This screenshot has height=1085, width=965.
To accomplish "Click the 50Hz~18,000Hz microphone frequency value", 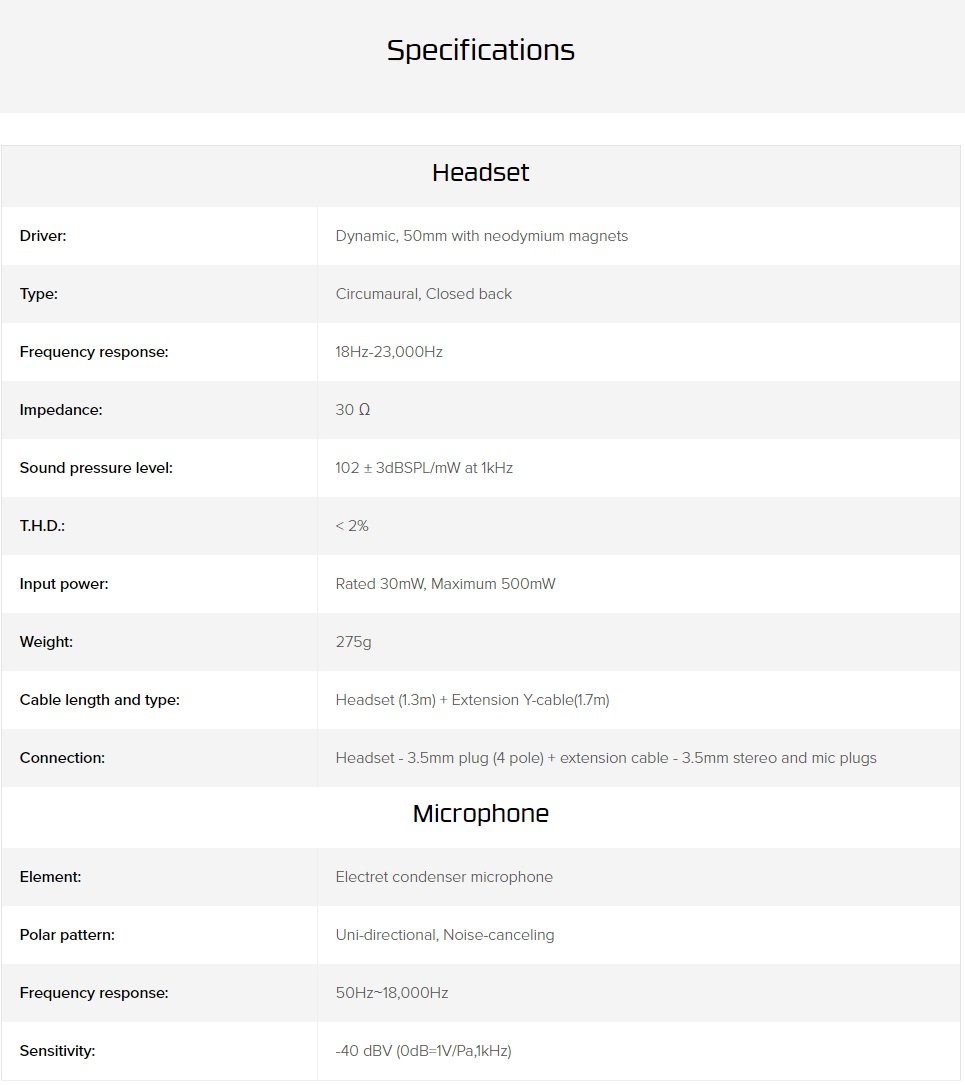I will coord(392,993).
